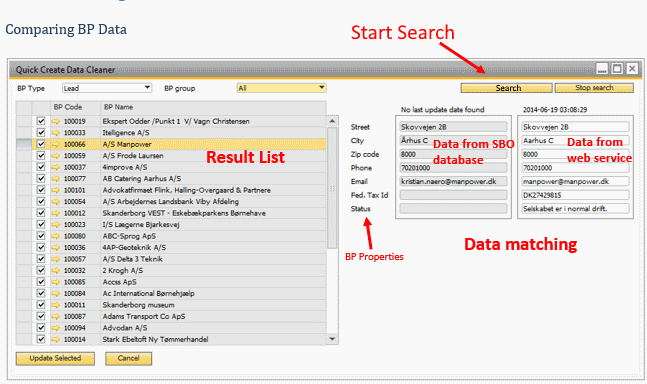Uncheck Ekspert Odder row checkbox
This screenshot has height=384, width=647.
tap(41, 121)
